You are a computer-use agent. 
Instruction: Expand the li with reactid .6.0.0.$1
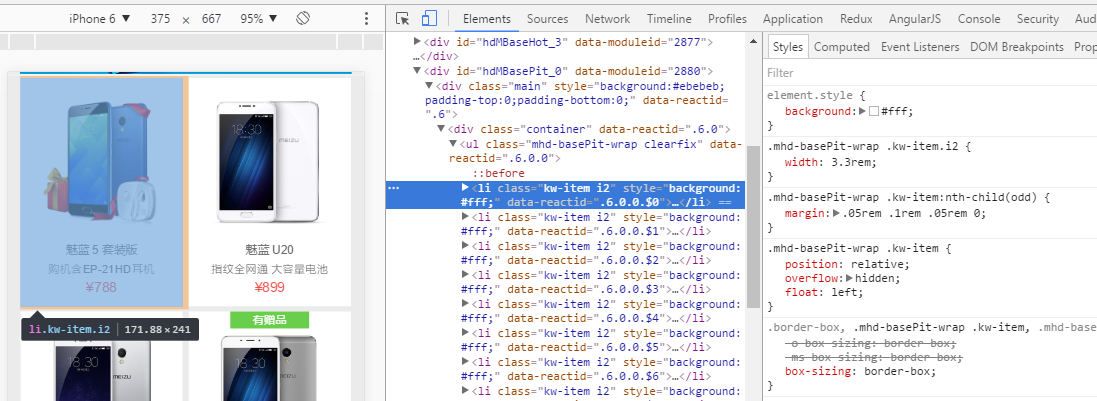(x=466, y=216)
